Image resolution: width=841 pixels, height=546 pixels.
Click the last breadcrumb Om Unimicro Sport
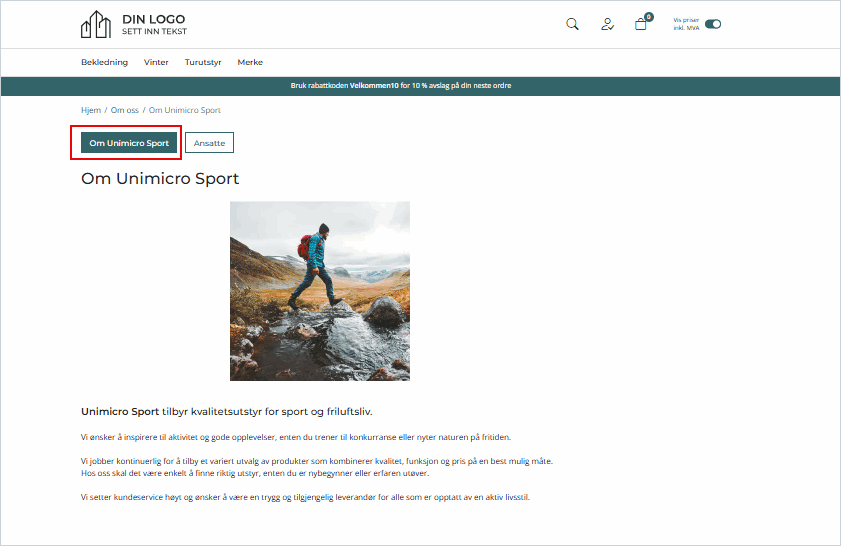tap(185, 110)
